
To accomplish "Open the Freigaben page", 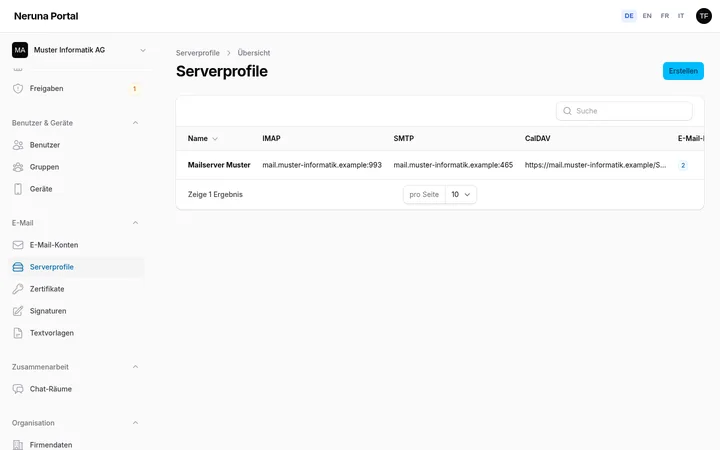I will [76, 89].
